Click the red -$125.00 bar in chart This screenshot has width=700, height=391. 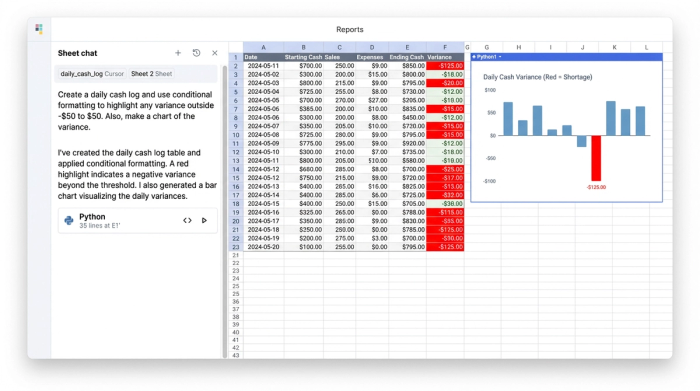(596, 158)
